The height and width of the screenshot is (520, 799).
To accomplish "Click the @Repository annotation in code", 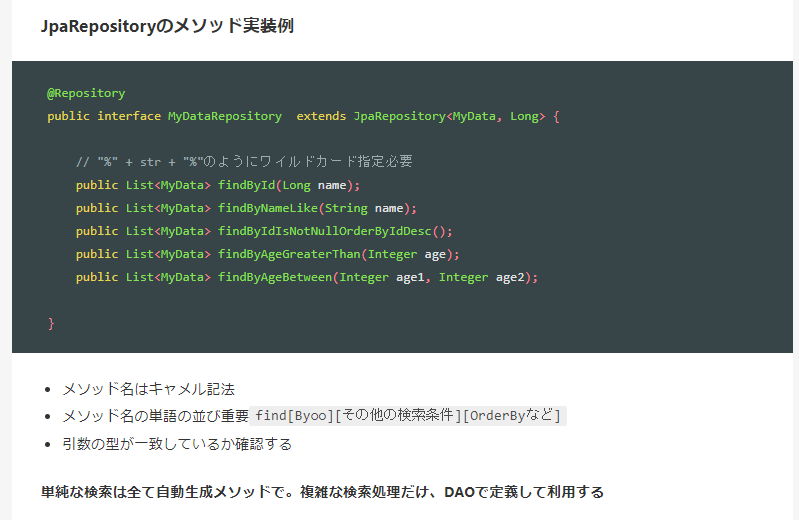I will click(x=86, y=93).
